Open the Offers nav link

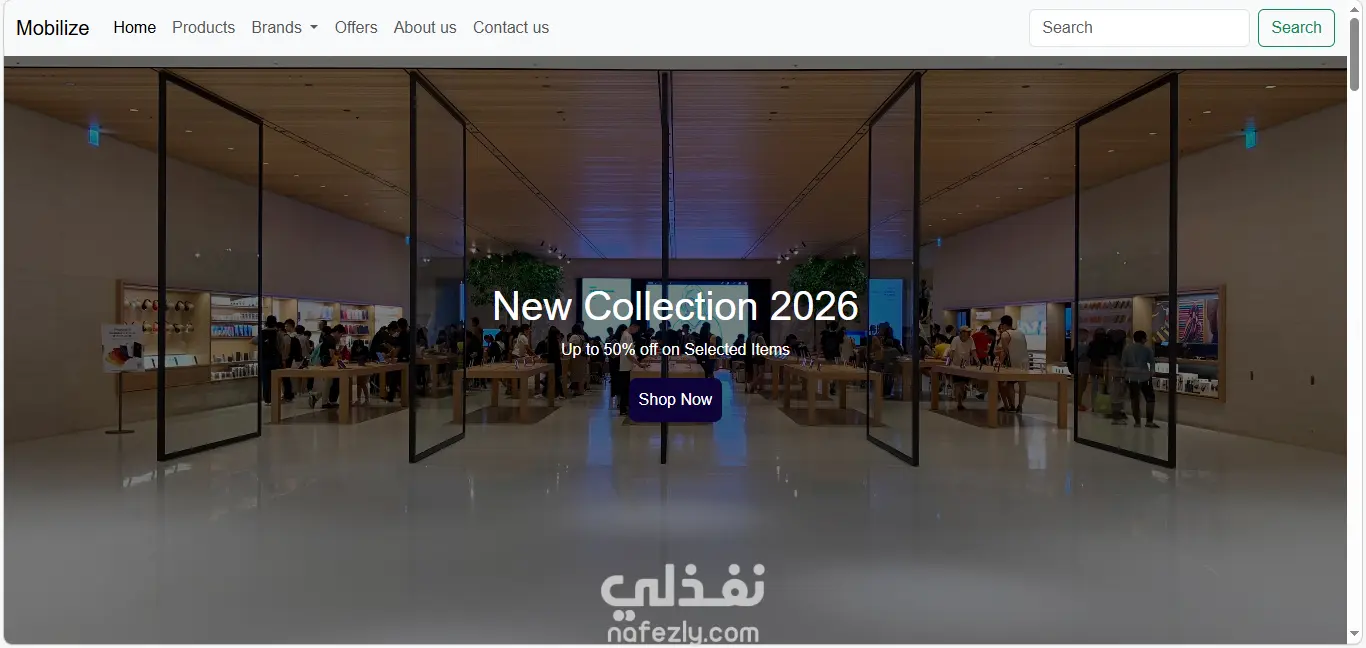[356, 28]
